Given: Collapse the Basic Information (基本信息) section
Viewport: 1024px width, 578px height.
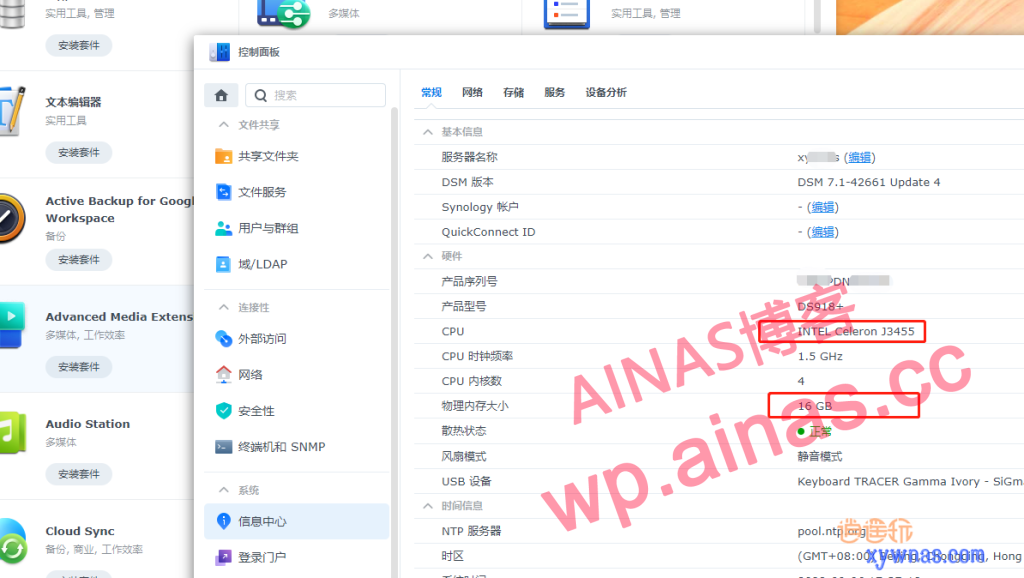Looking at the screenshot, I should click(428, 132).
